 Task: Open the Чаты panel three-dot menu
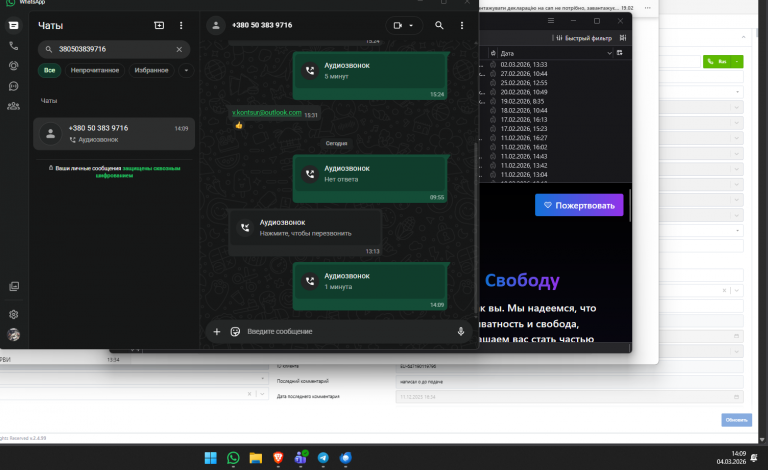tap(181, 25)
